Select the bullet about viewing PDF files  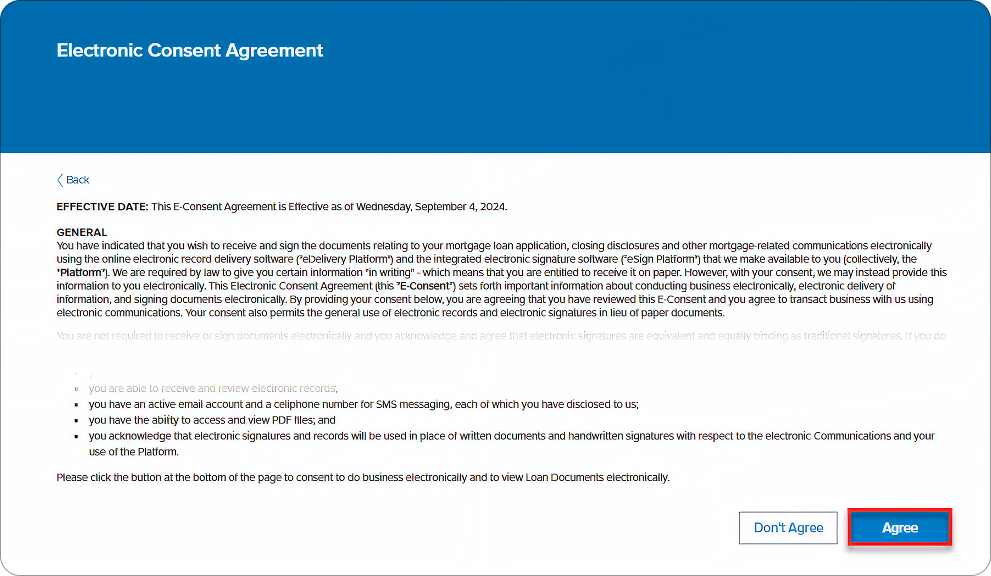(x=212, y=420)
